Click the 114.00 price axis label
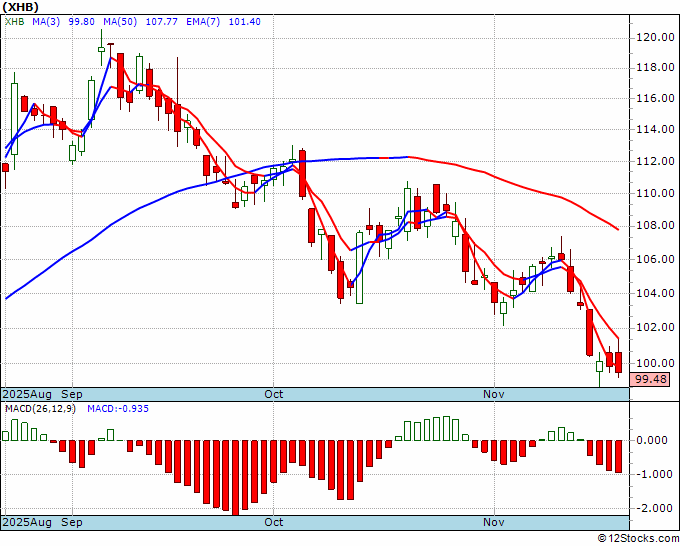The image size is (680, 546). 655,129
